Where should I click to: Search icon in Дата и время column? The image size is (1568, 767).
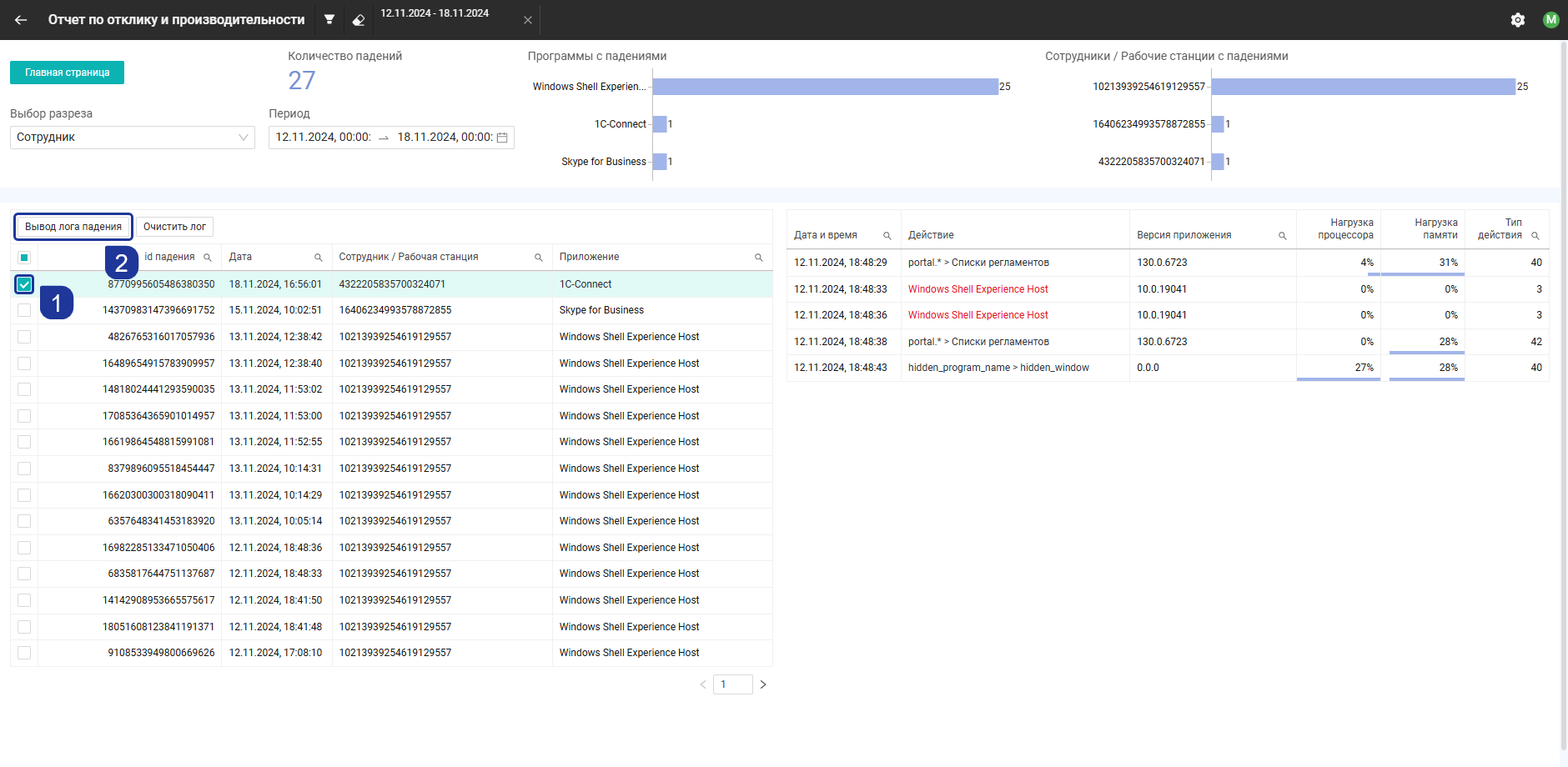[x=887, y=236]
